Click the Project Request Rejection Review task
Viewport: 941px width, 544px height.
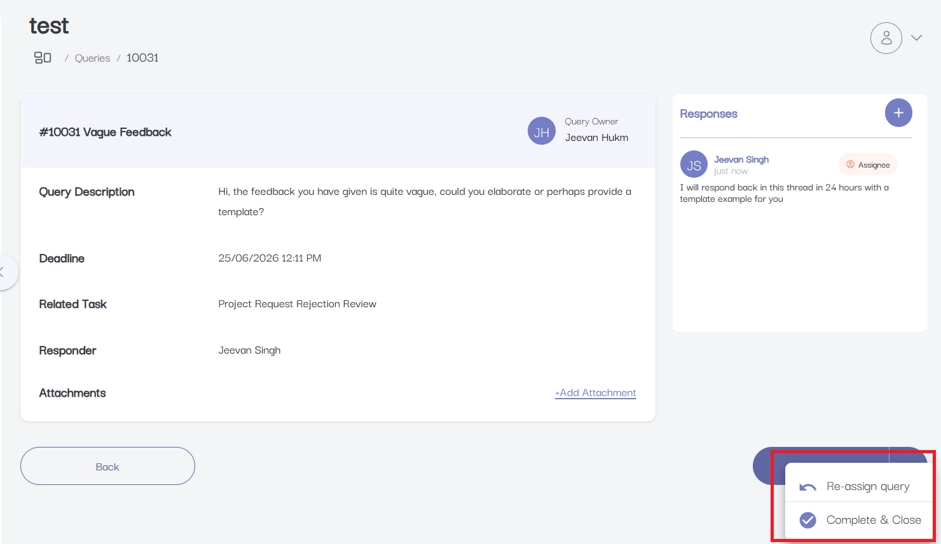pyautogui.click(x=297, y=304)
